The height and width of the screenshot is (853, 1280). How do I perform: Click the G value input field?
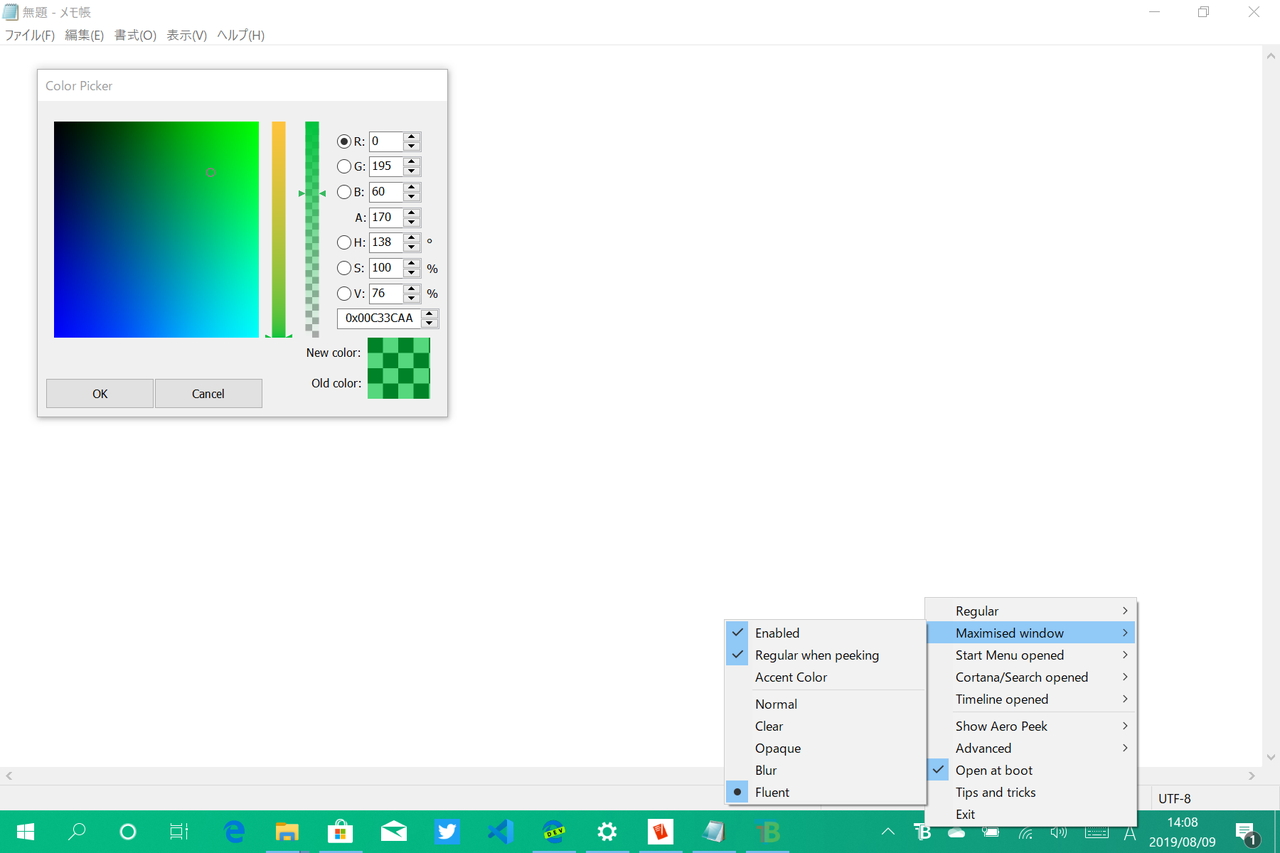(x=386, y=167)
